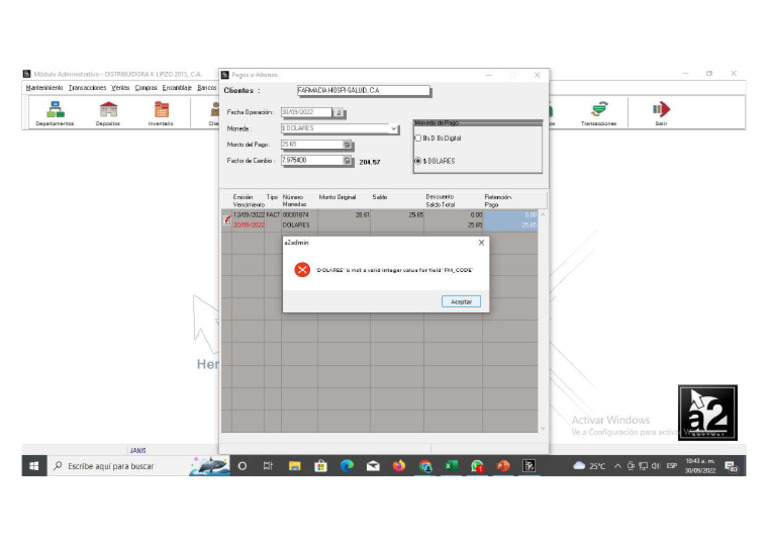Open the Windows Start menu
Viewport: 768px width, 543px height.
tap(34, 466)
